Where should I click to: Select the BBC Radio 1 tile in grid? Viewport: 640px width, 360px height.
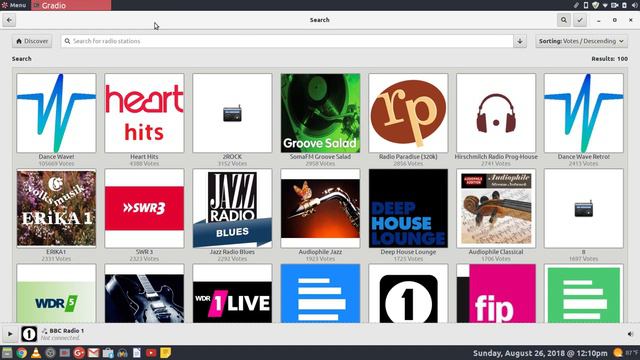point(408,293)
